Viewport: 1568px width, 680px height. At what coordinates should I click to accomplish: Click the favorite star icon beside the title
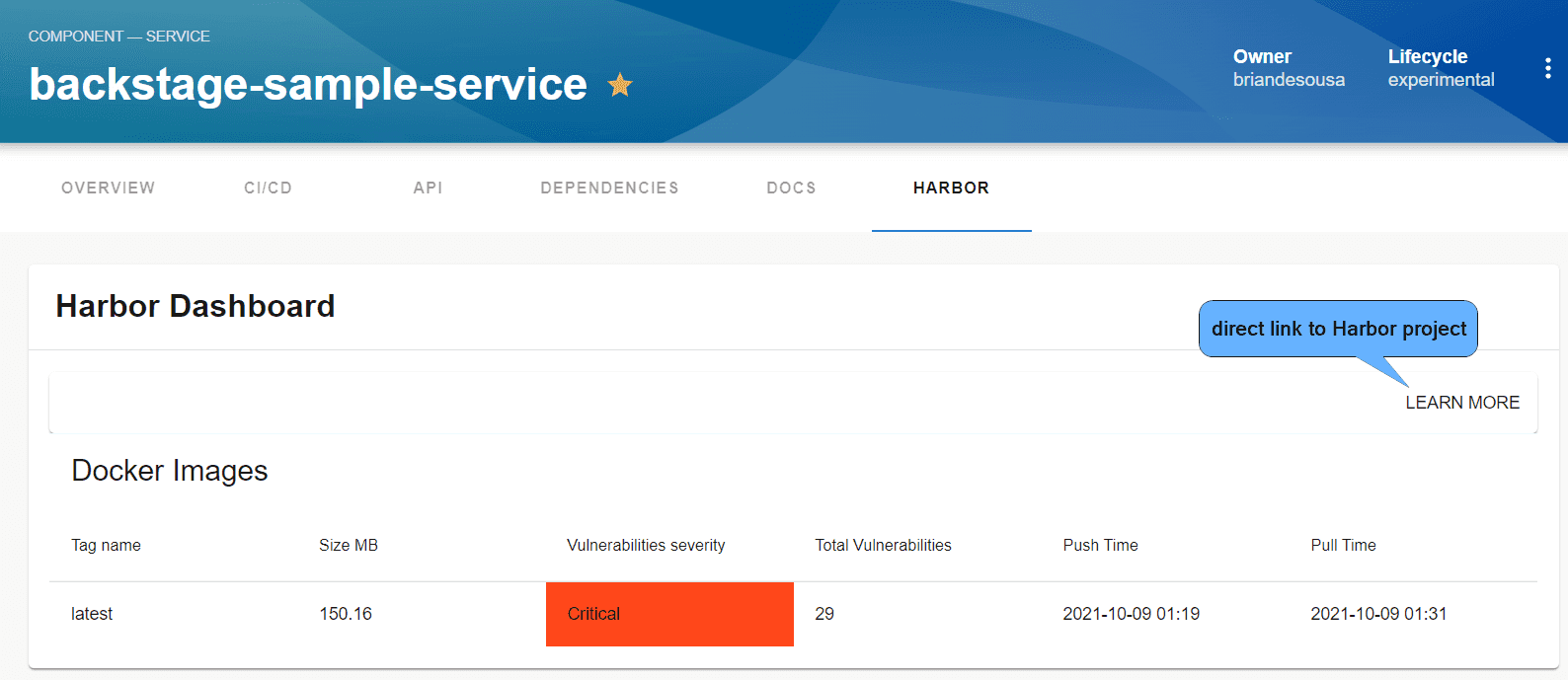pos(620,85)
